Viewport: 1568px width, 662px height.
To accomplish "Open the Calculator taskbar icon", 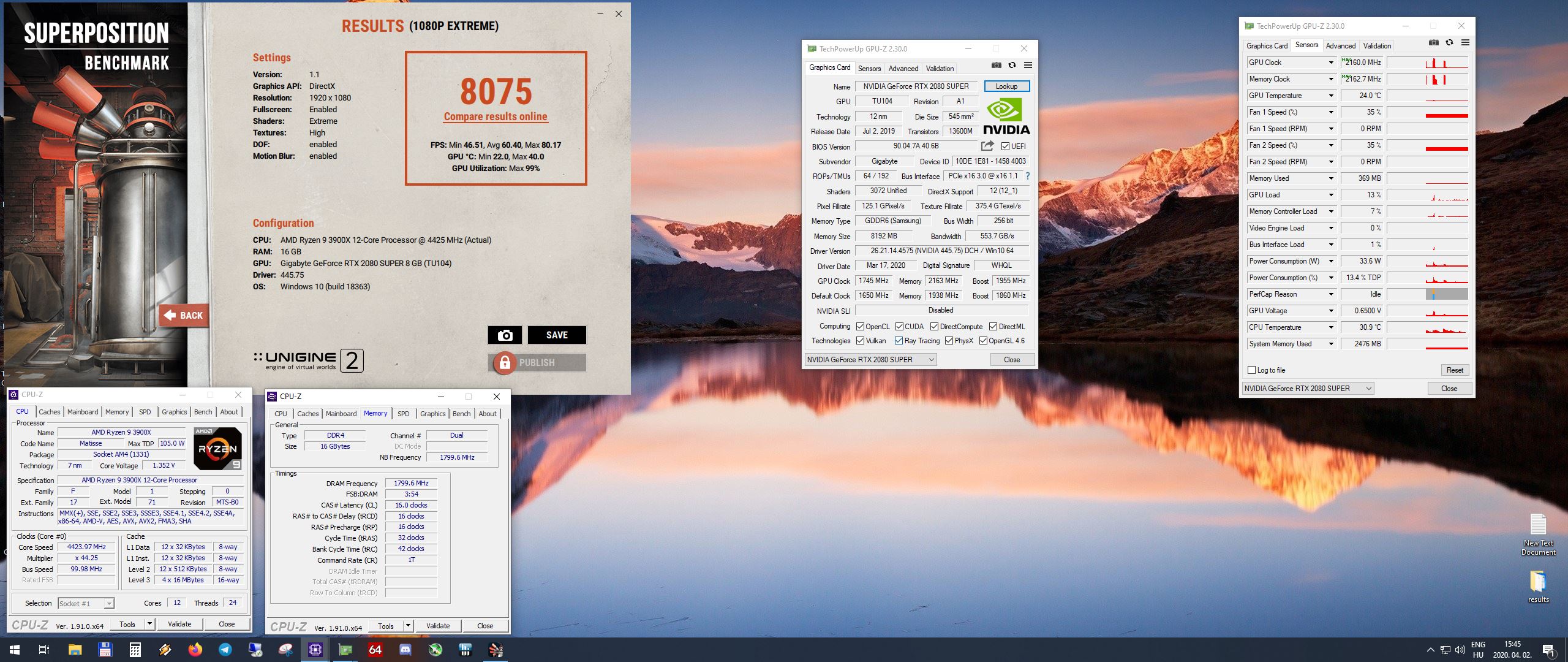I will pyautogui.click(x=135, y=650).
